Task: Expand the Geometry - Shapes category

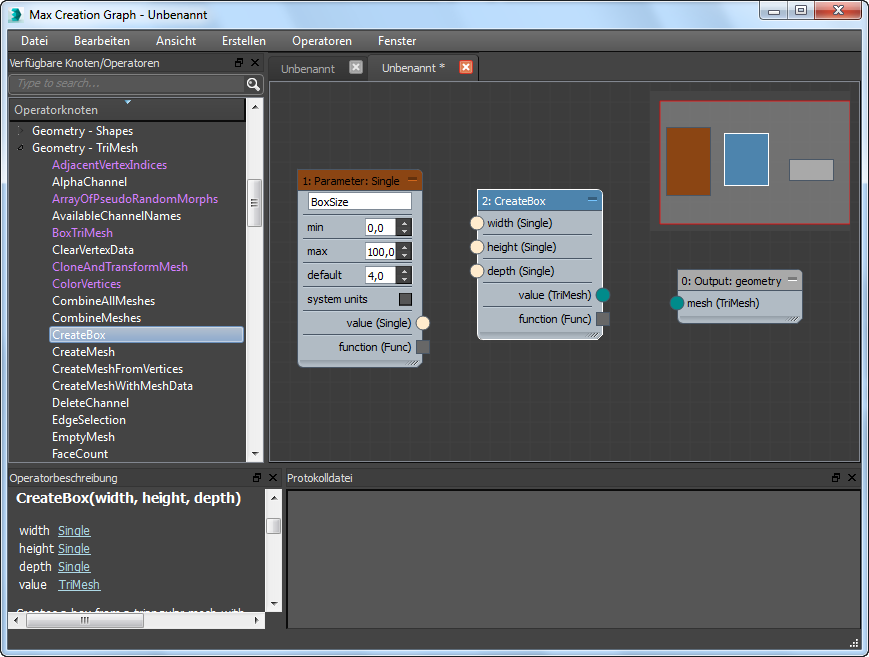Action: coord(20,131)
